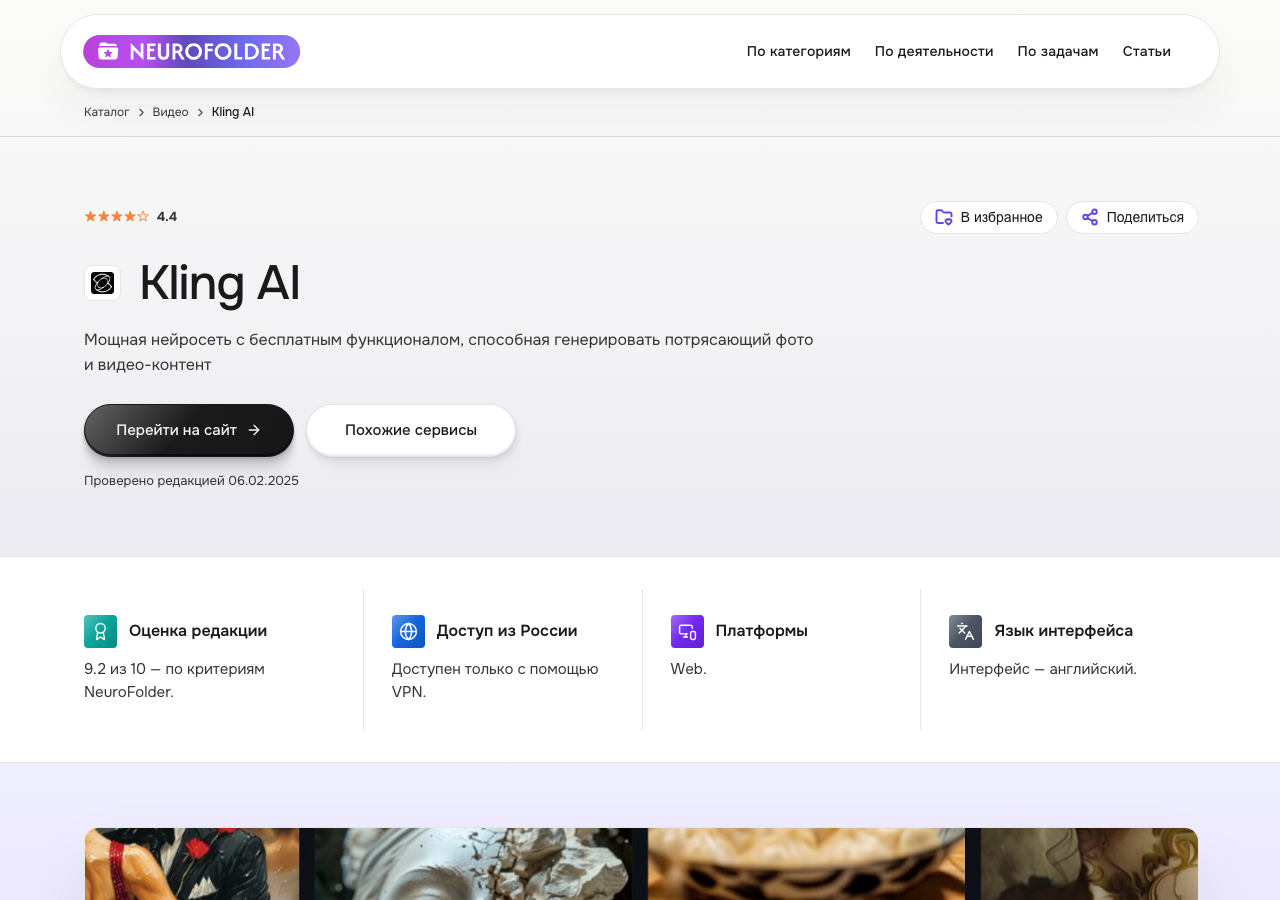Open Похожие сервисы
This screenshot has width=1280, height=900.
411,430
